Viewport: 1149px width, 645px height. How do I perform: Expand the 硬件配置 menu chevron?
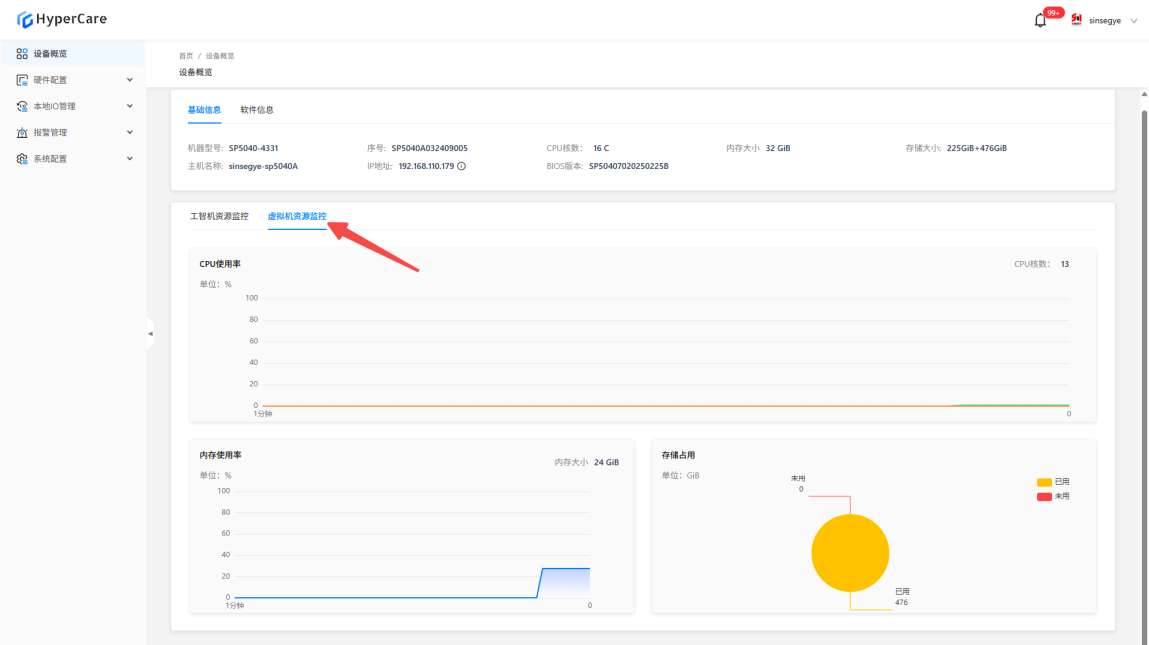[x=129, y=80]
